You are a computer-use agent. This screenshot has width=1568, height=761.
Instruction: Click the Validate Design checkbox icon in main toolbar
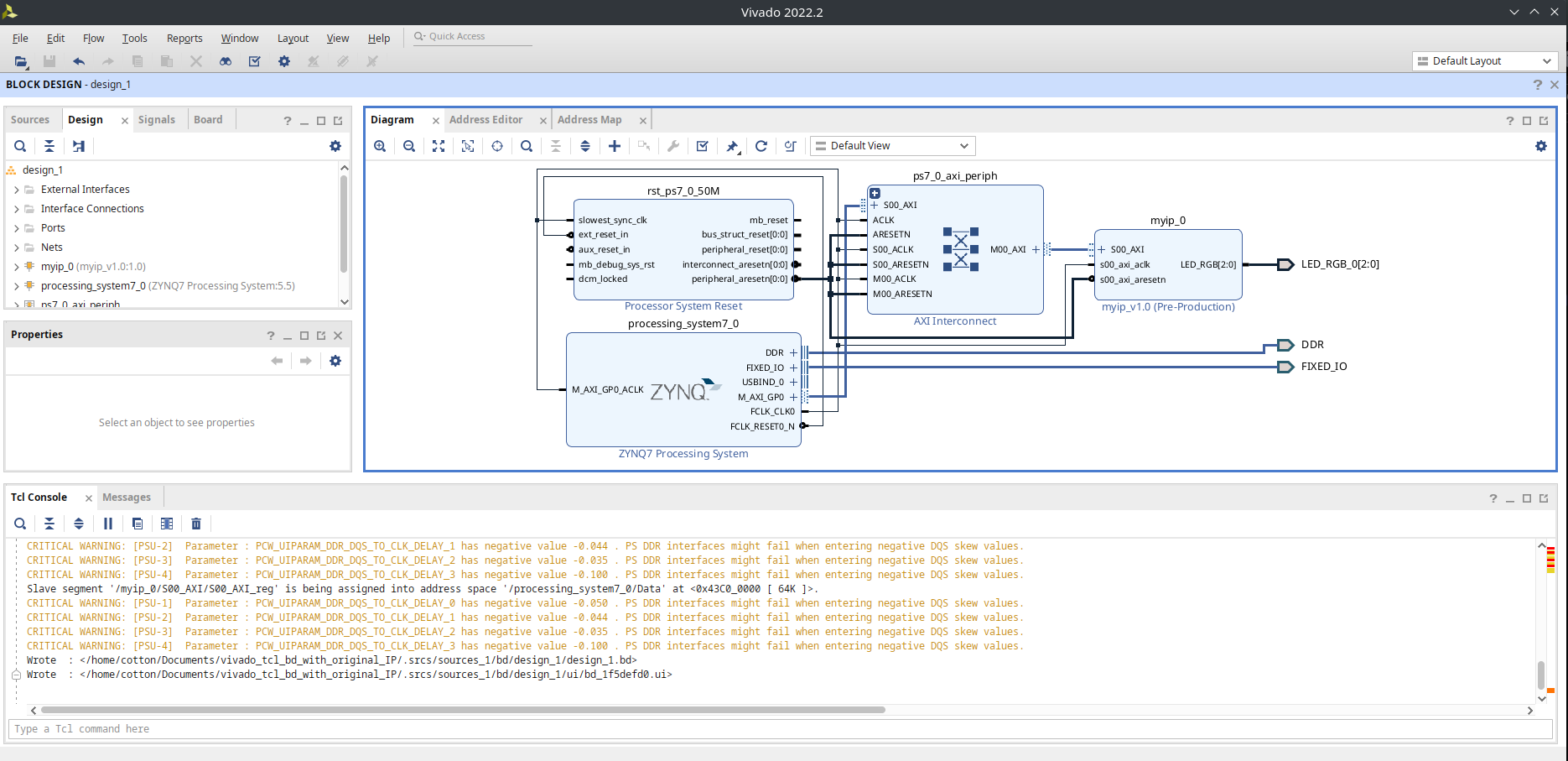click(x=255, y=61)
